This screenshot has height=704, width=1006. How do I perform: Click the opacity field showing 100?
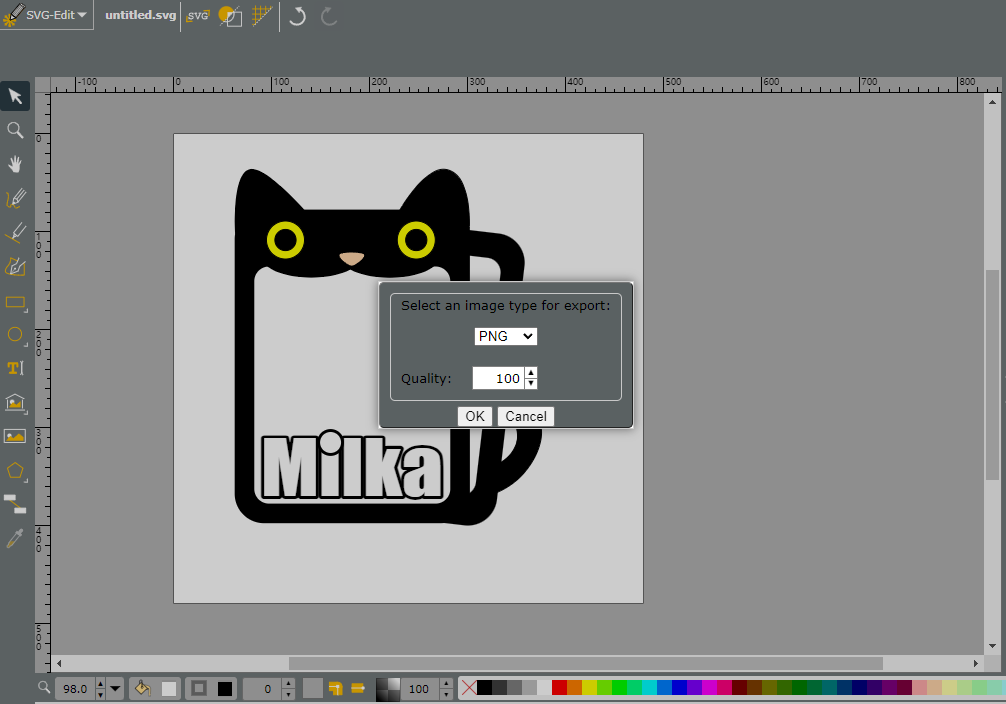click(420, 689)
